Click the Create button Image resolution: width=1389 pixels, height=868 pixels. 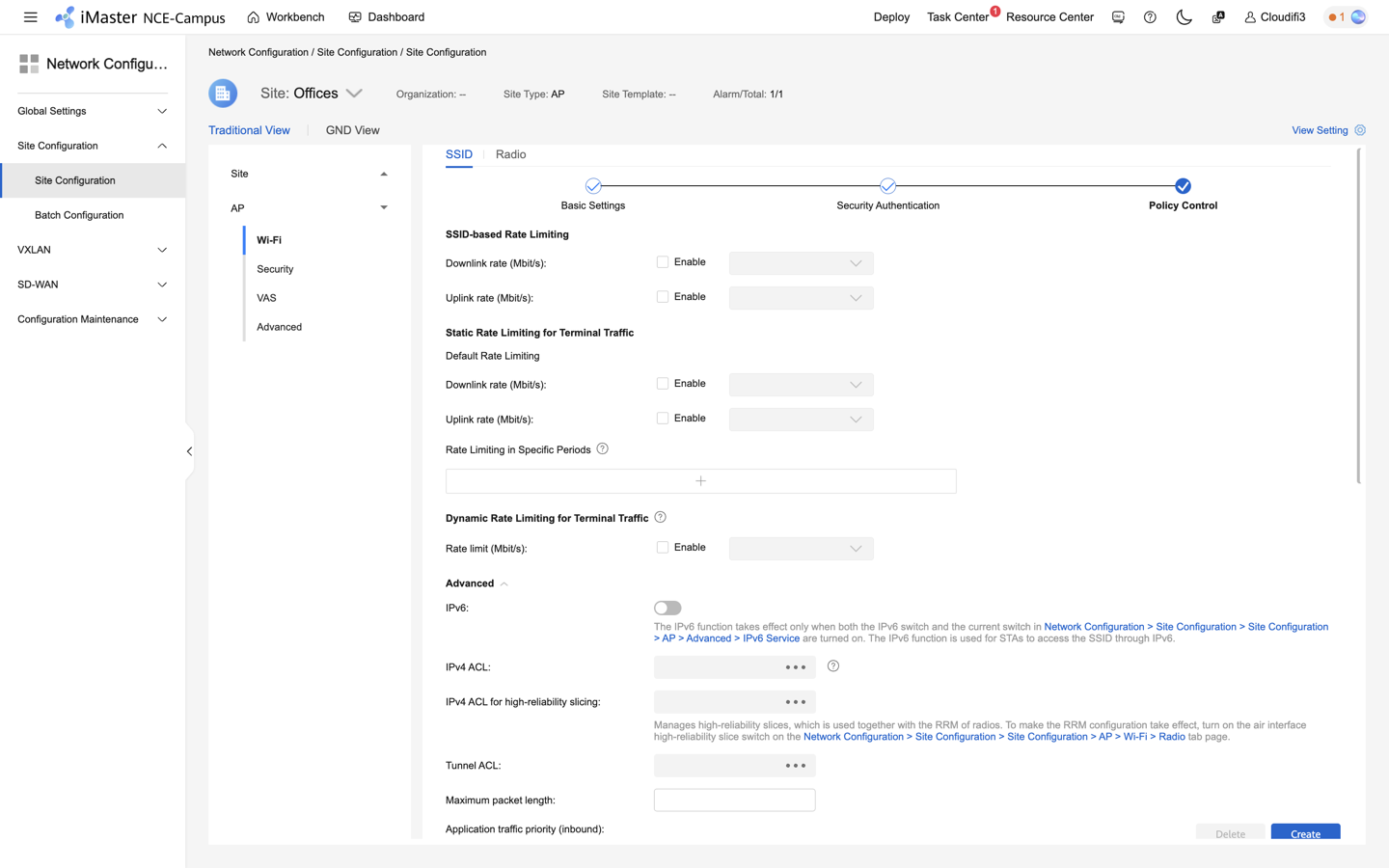1305,833
